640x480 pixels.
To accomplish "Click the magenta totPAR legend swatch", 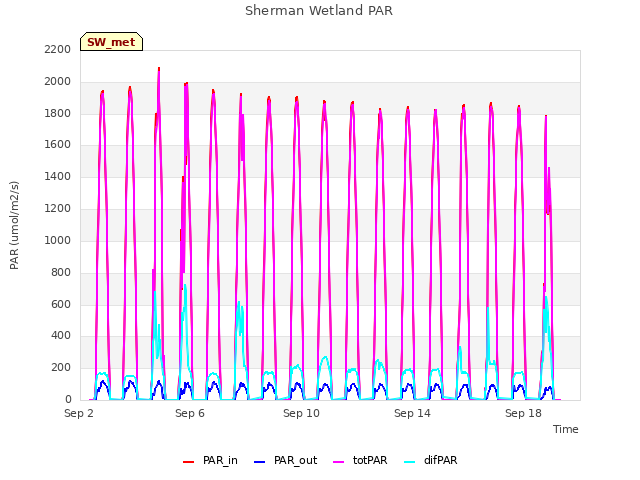I will coord(339,462).
